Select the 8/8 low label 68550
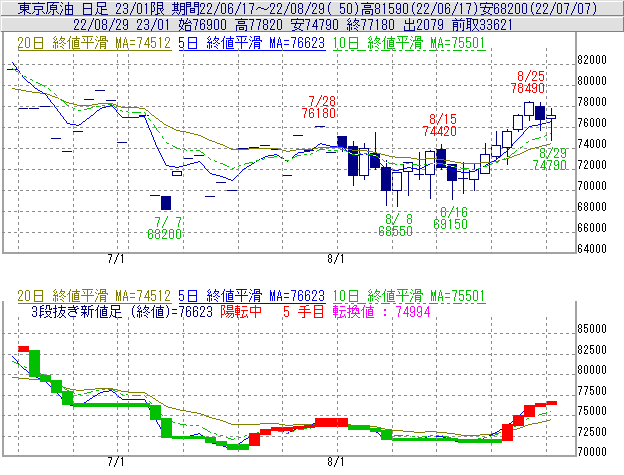This screenshot has width=624, height=475. coord(395,230)
